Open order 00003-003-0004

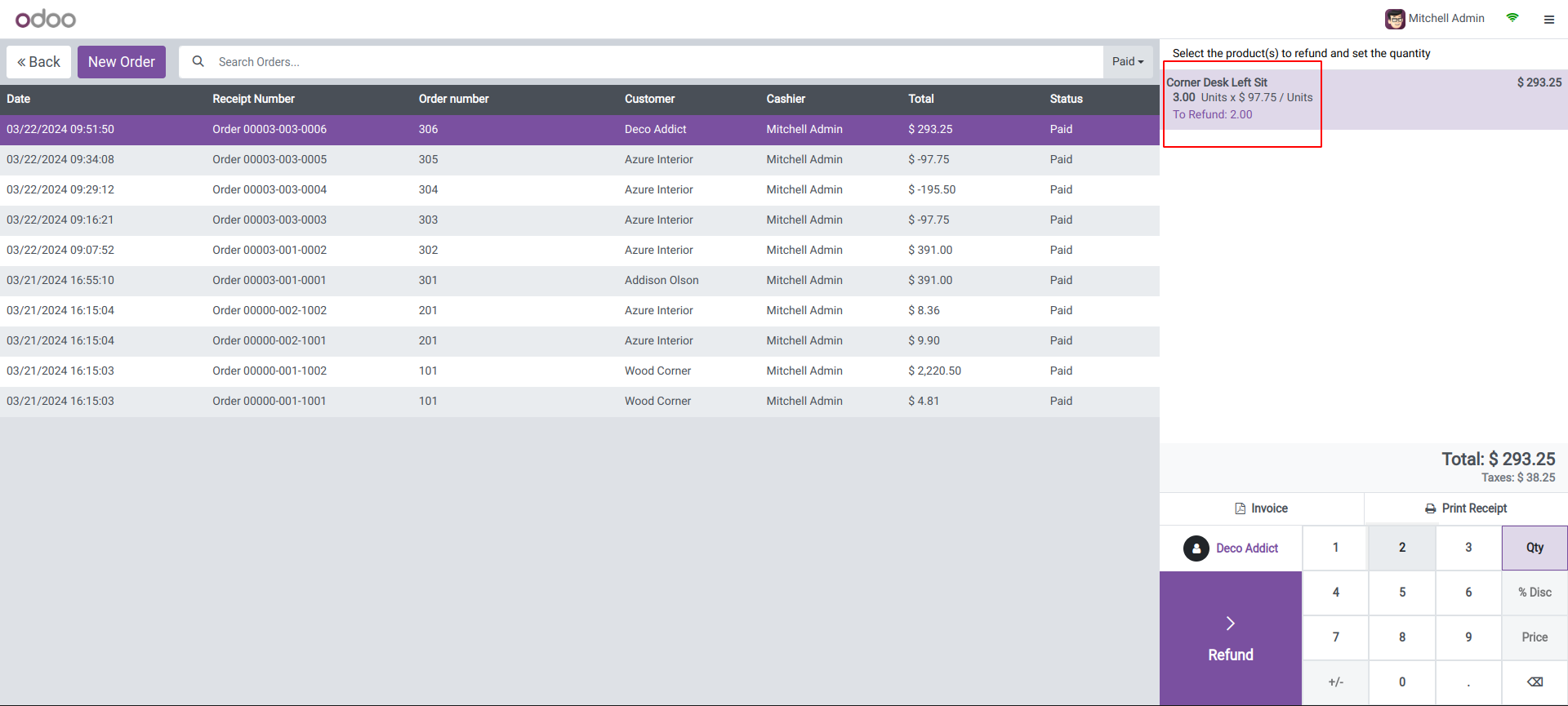(580, 190)
